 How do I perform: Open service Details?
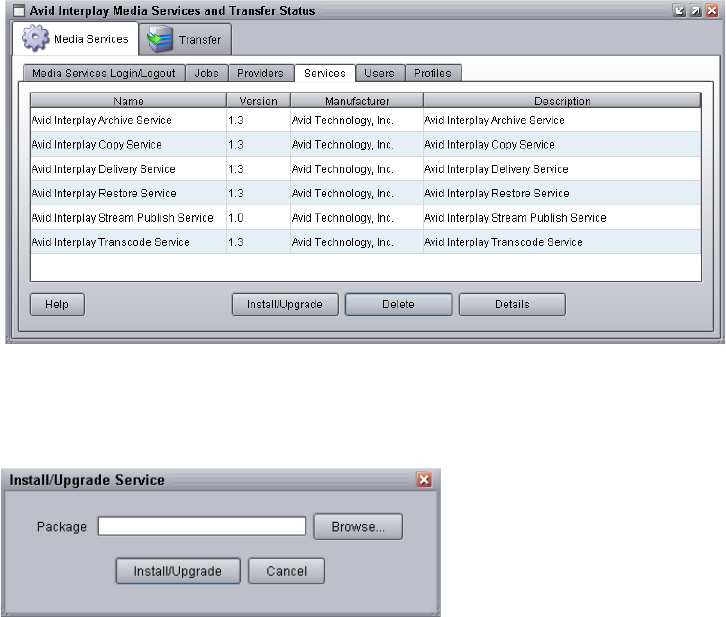(x=512, y=304)
